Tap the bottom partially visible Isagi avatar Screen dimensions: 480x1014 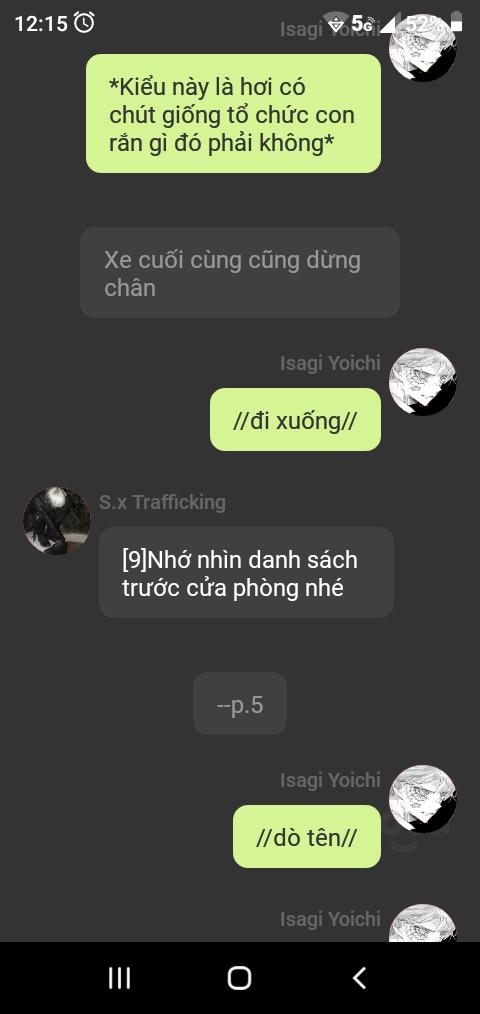[422, 923]
